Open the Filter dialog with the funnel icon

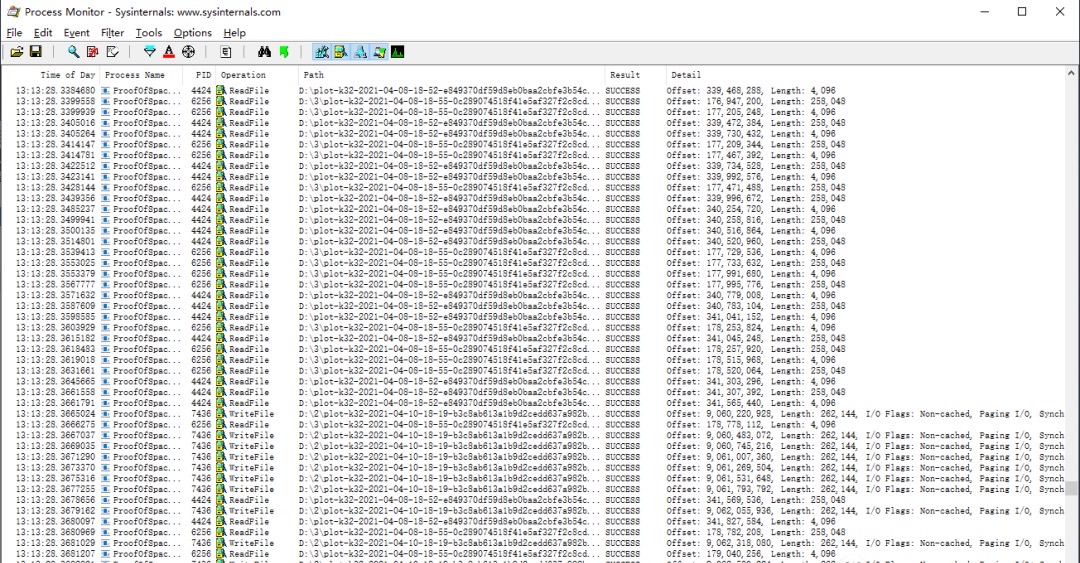tap(149, 52)
